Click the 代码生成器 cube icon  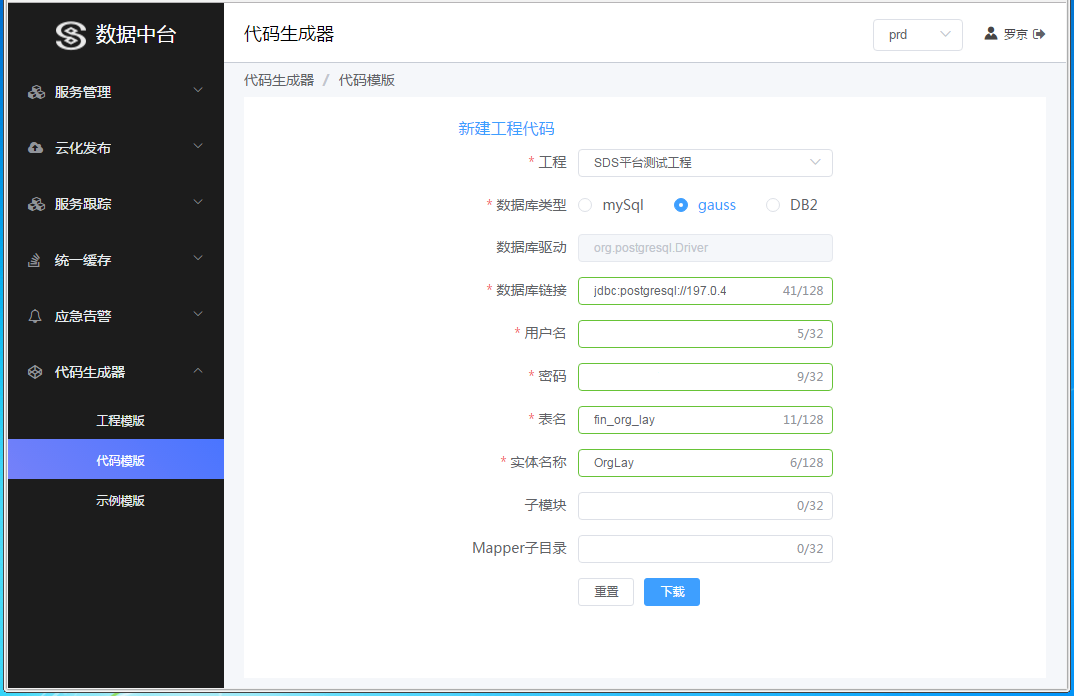35,372
